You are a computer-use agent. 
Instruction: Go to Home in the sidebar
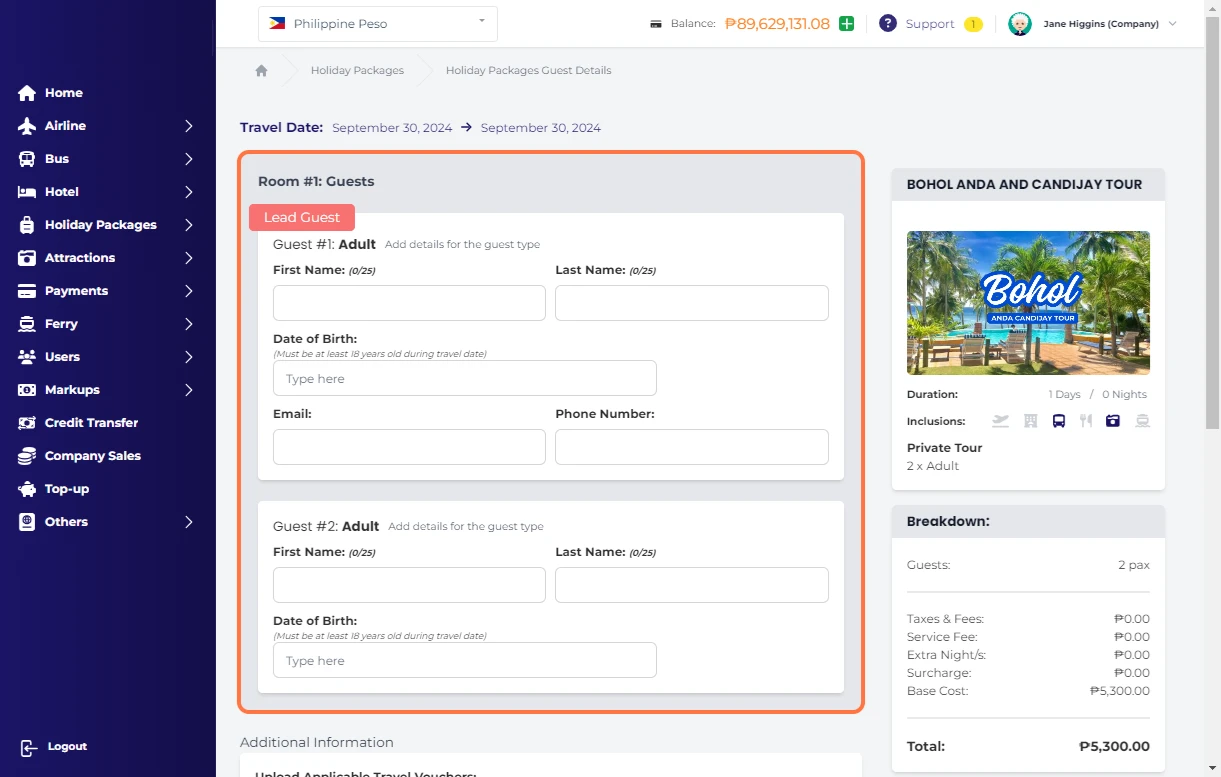[x=63, y=93]
